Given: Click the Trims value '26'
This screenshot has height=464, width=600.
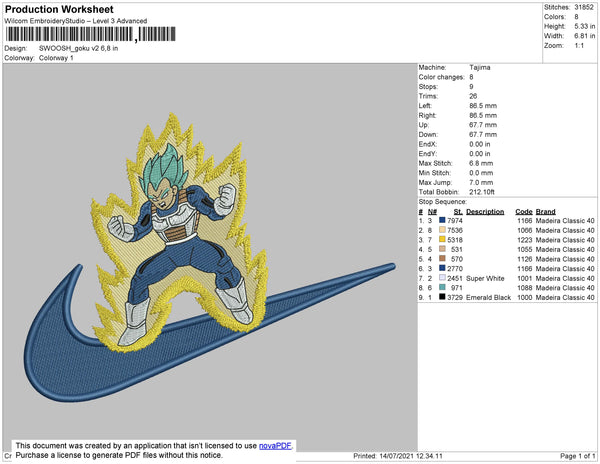Looking at the screenshot, I should coord(473,96).
